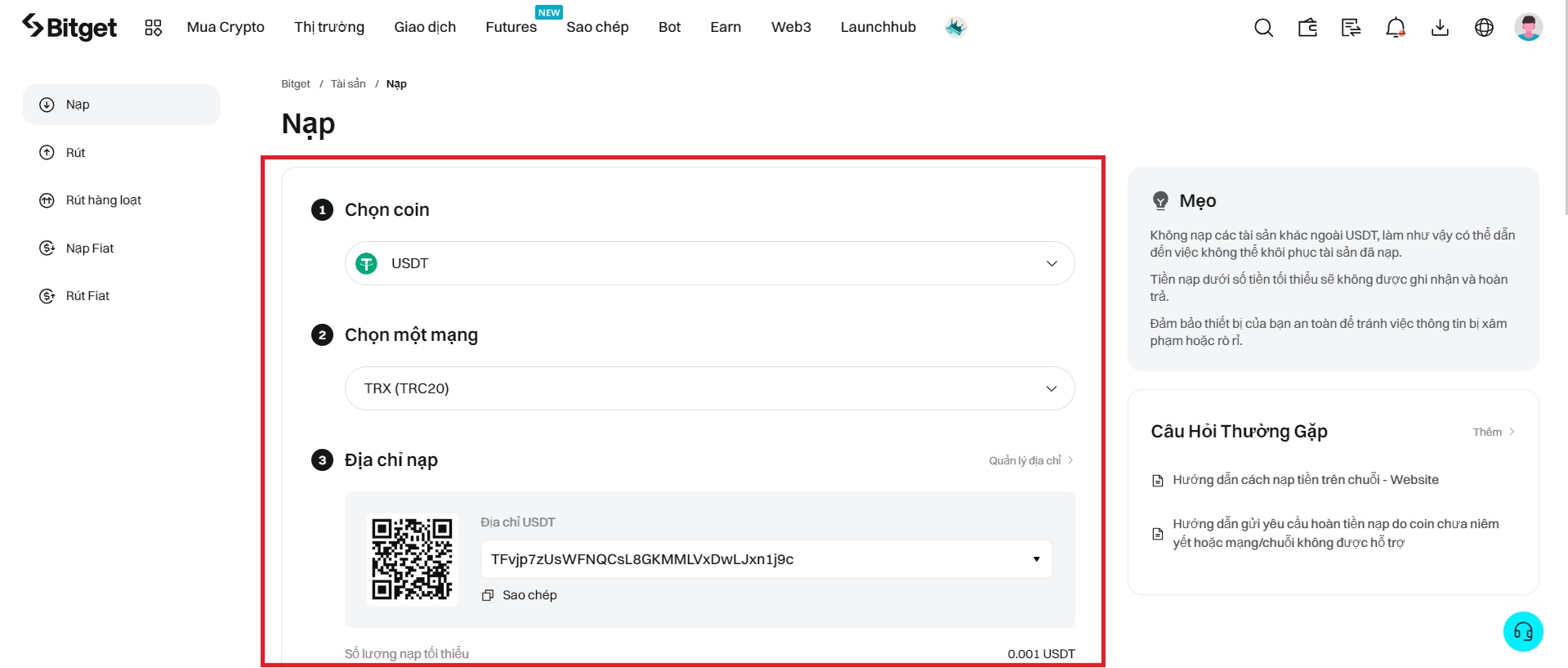Open the notifications bell icon
This screenshot has height=668, width=1568.
[1396, 28]
